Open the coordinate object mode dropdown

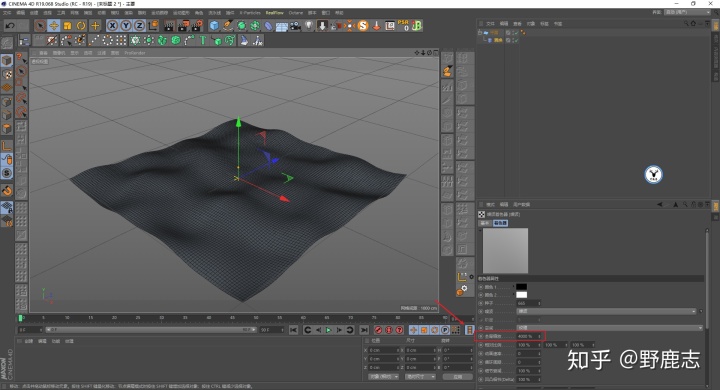pyautogui.click(x=383, y=377)
